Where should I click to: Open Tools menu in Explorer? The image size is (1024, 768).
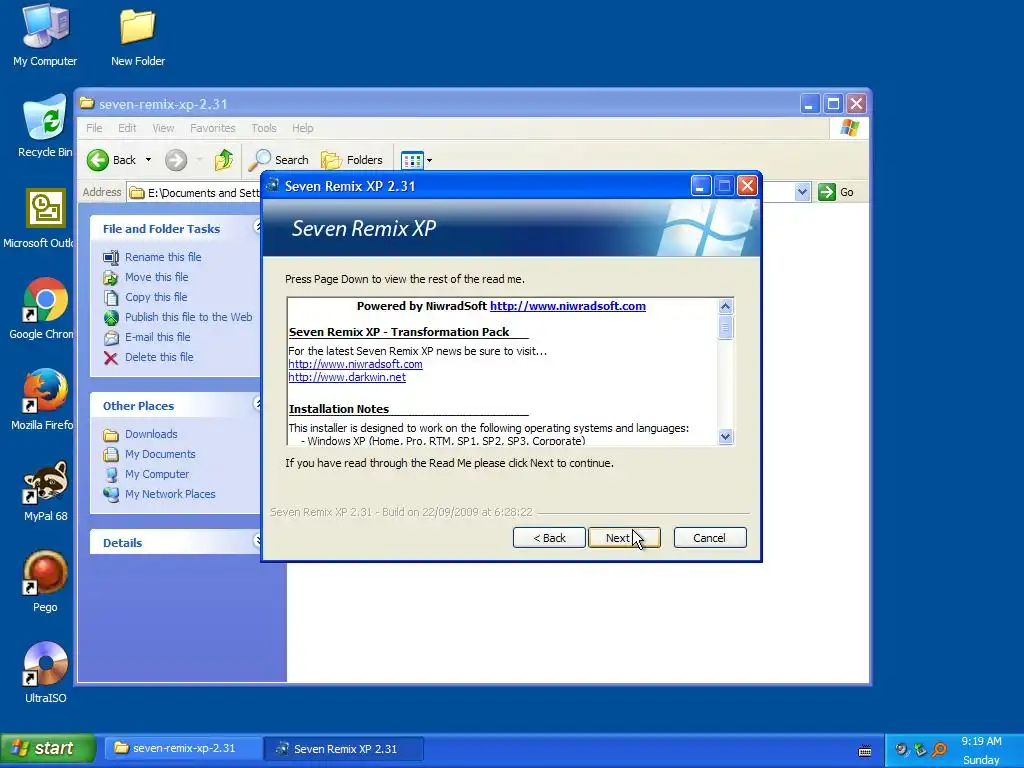click(264, 128)
